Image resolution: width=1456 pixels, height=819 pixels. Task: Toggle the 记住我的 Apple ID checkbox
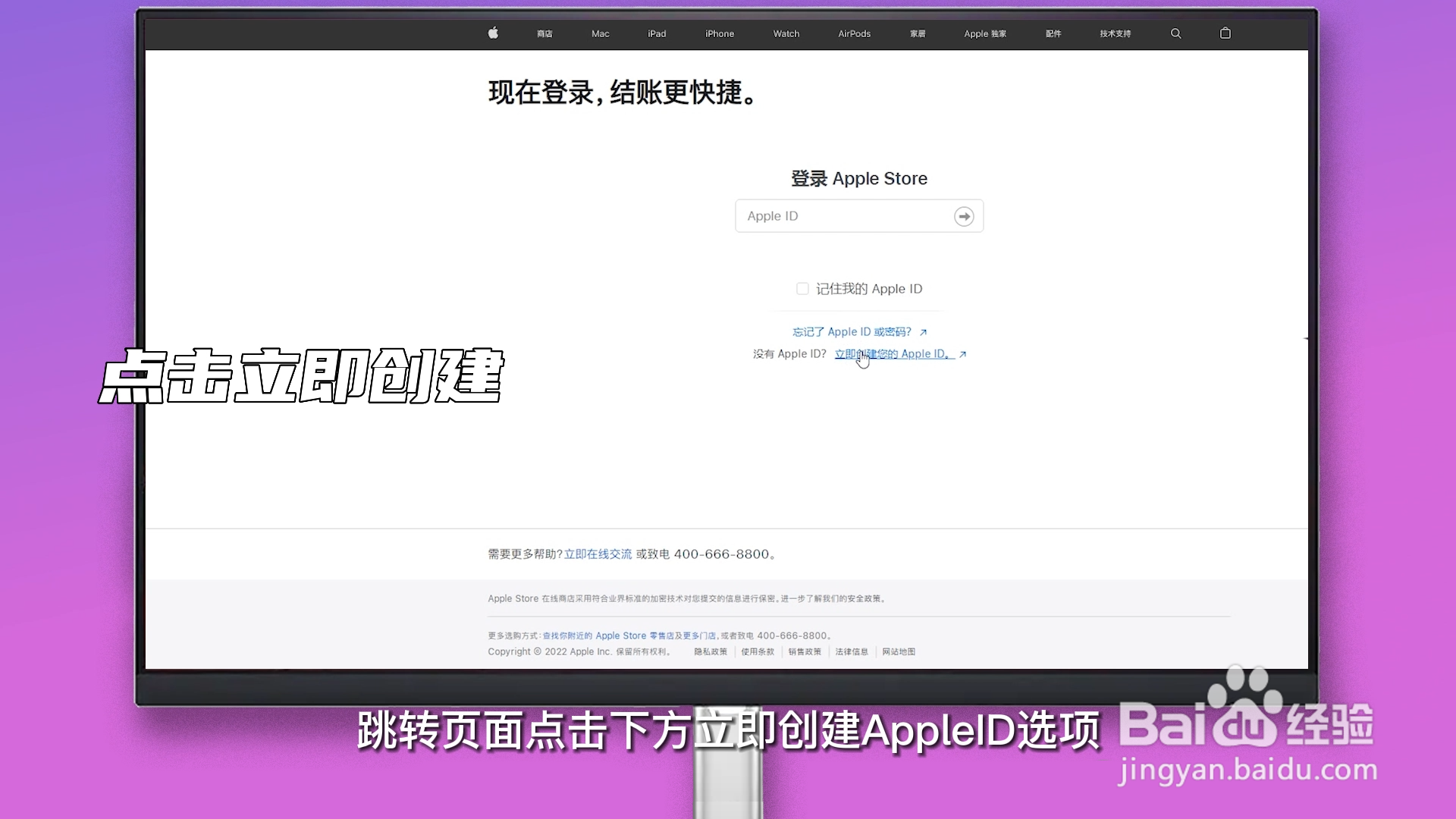pos(802,289)
